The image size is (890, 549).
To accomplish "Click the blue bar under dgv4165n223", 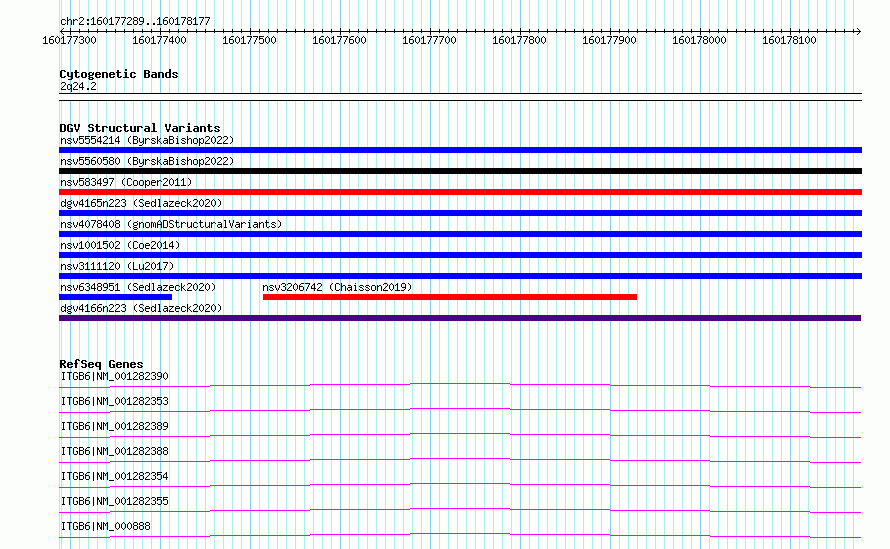I will pos(460,213).
